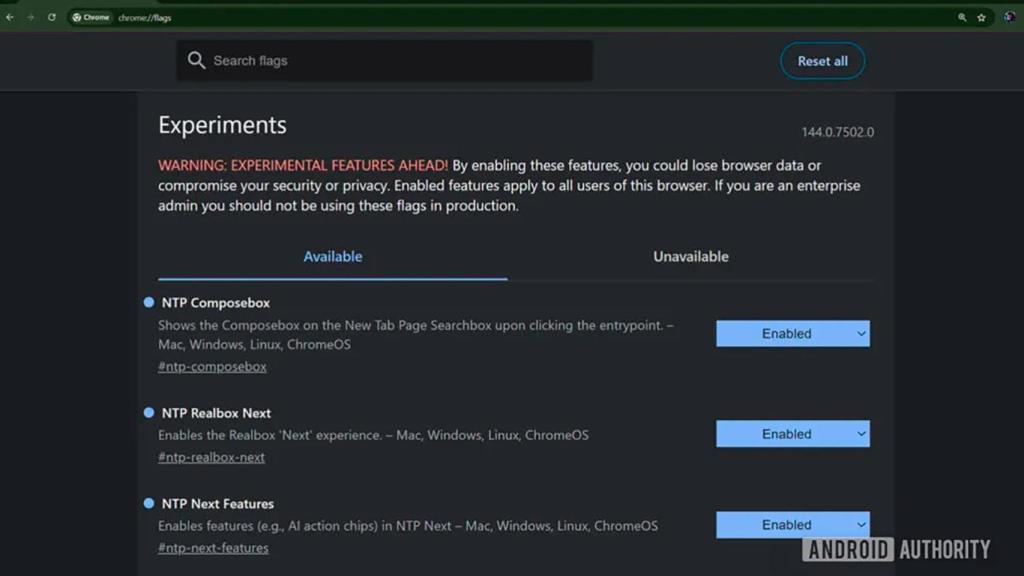Open the #ntp-composebox flag link
This screenshot has height=576, width=1024.
pos(212,366)
